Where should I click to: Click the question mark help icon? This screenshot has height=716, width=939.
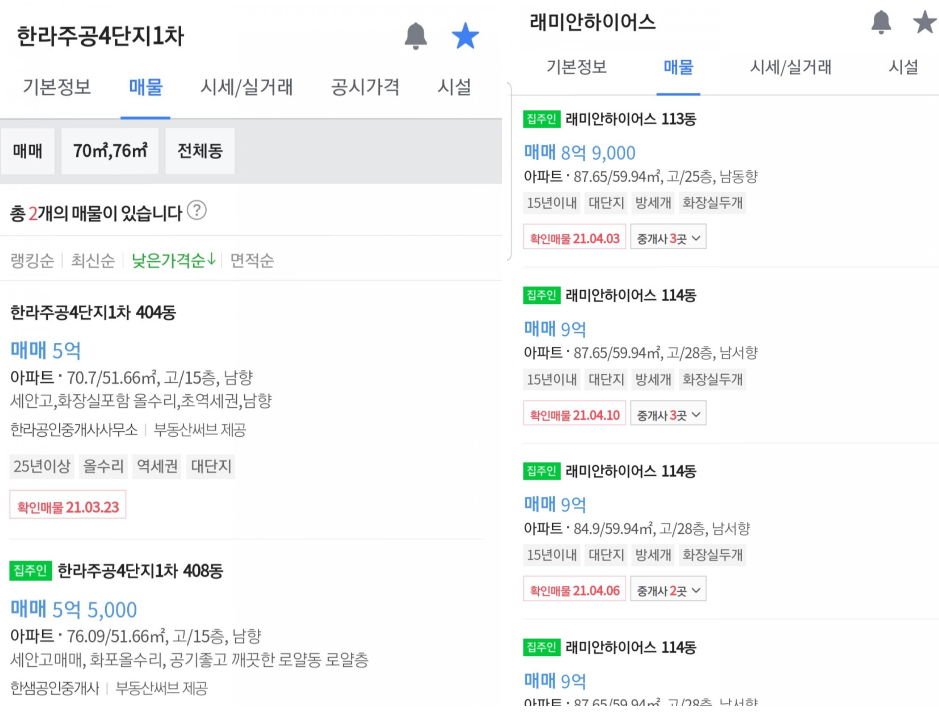pyautogui.click(x=197, y=211)
